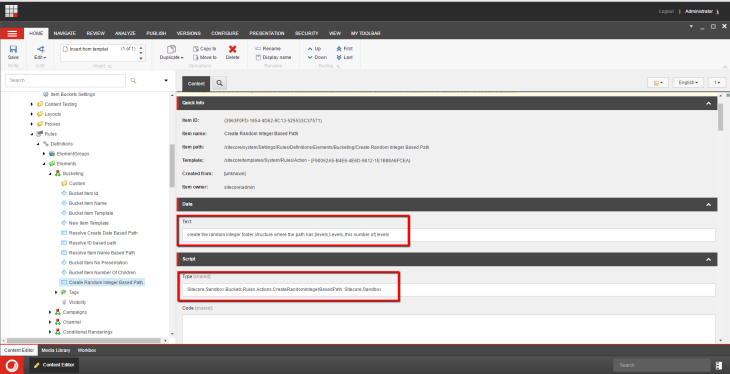Expand the Tags tree node

56,292
